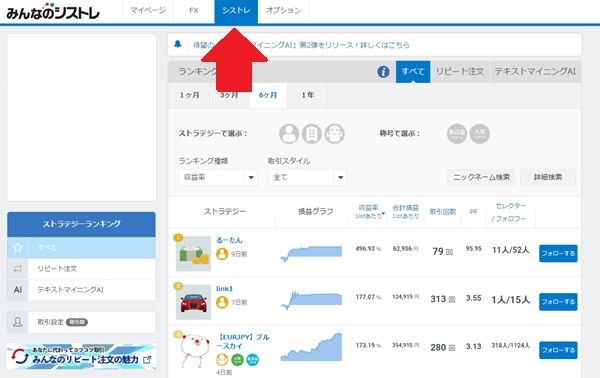Click the 取引設定 person icon
This screenshot has width=600, height=378.
coord(18,322)
